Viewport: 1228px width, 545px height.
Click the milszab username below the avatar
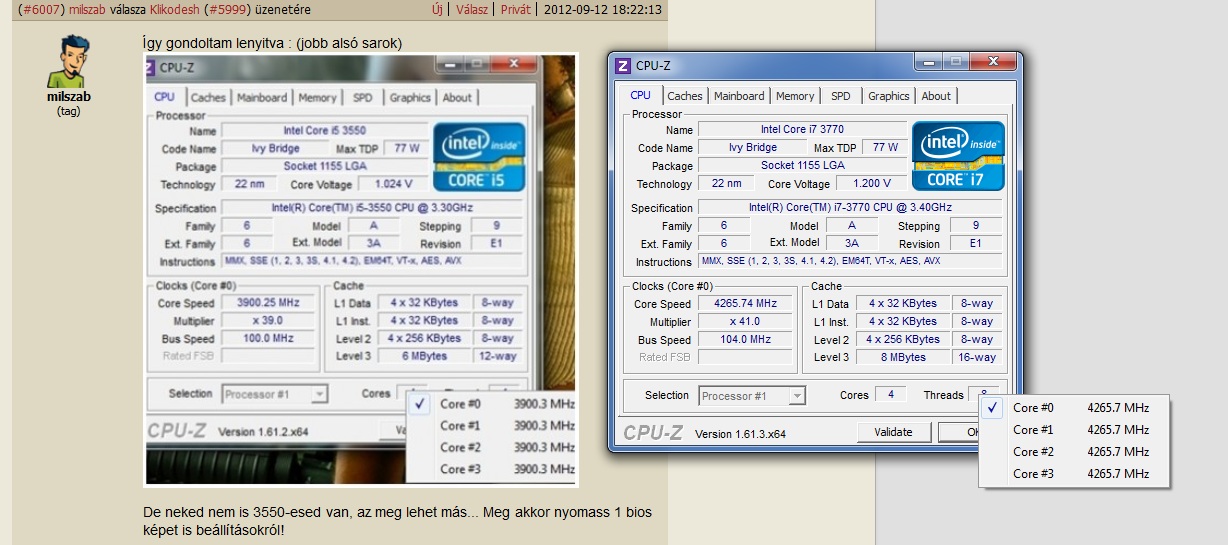(68, 98)
